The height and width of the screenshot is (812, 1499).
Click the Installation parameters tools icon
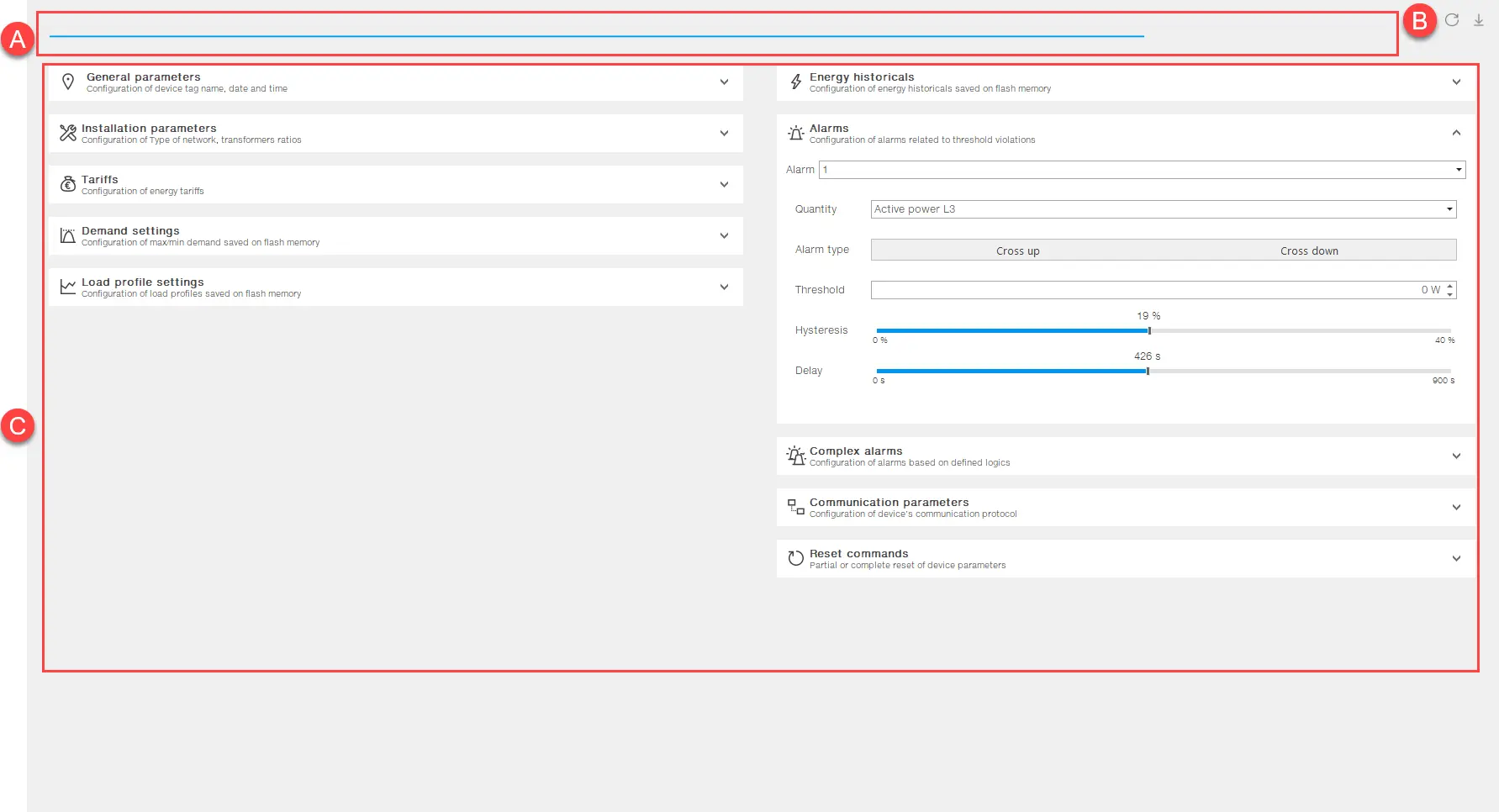[x=68, y=134]
